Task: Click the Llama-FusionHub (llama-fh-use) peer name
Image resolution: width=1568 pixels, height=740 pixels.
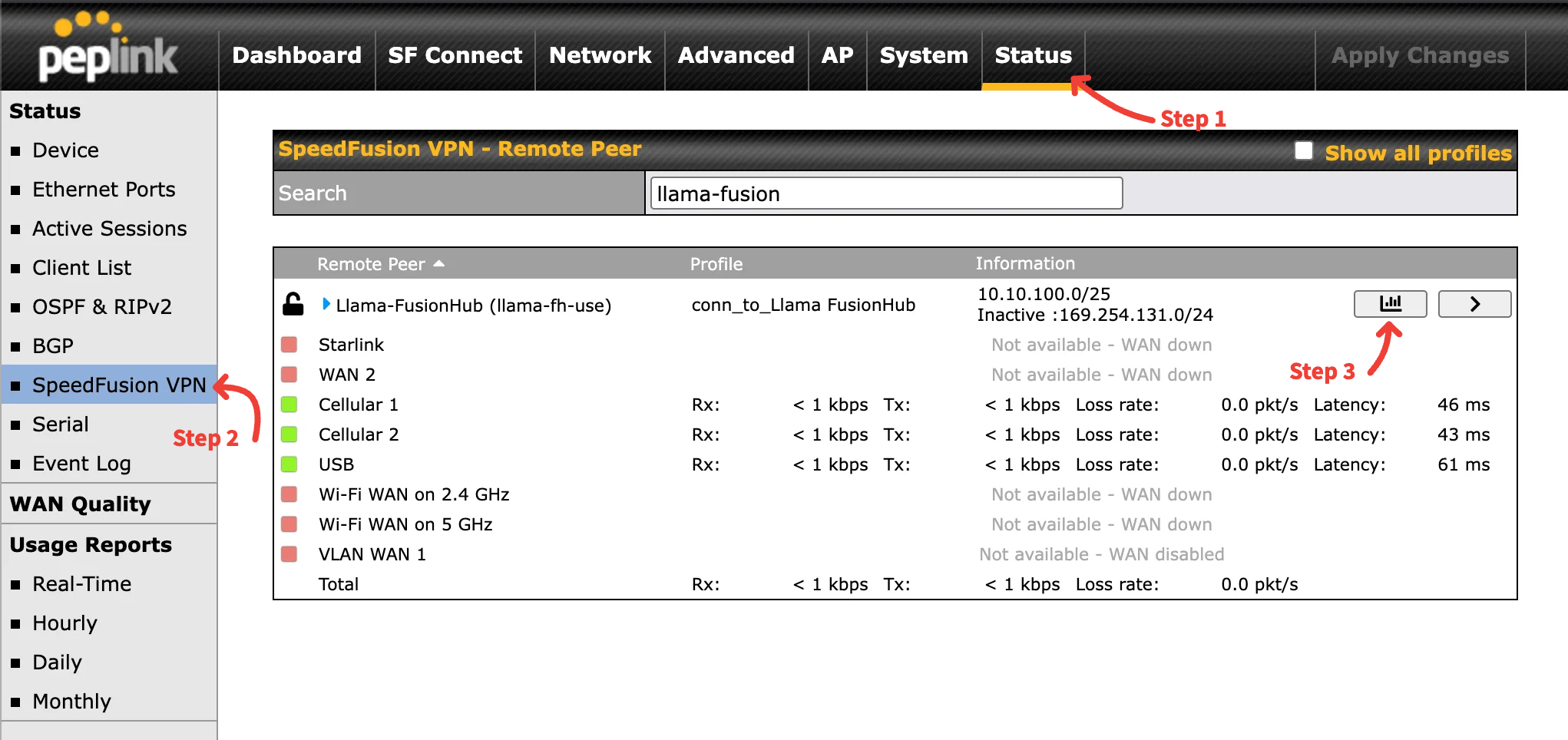Action: [473, 306]
